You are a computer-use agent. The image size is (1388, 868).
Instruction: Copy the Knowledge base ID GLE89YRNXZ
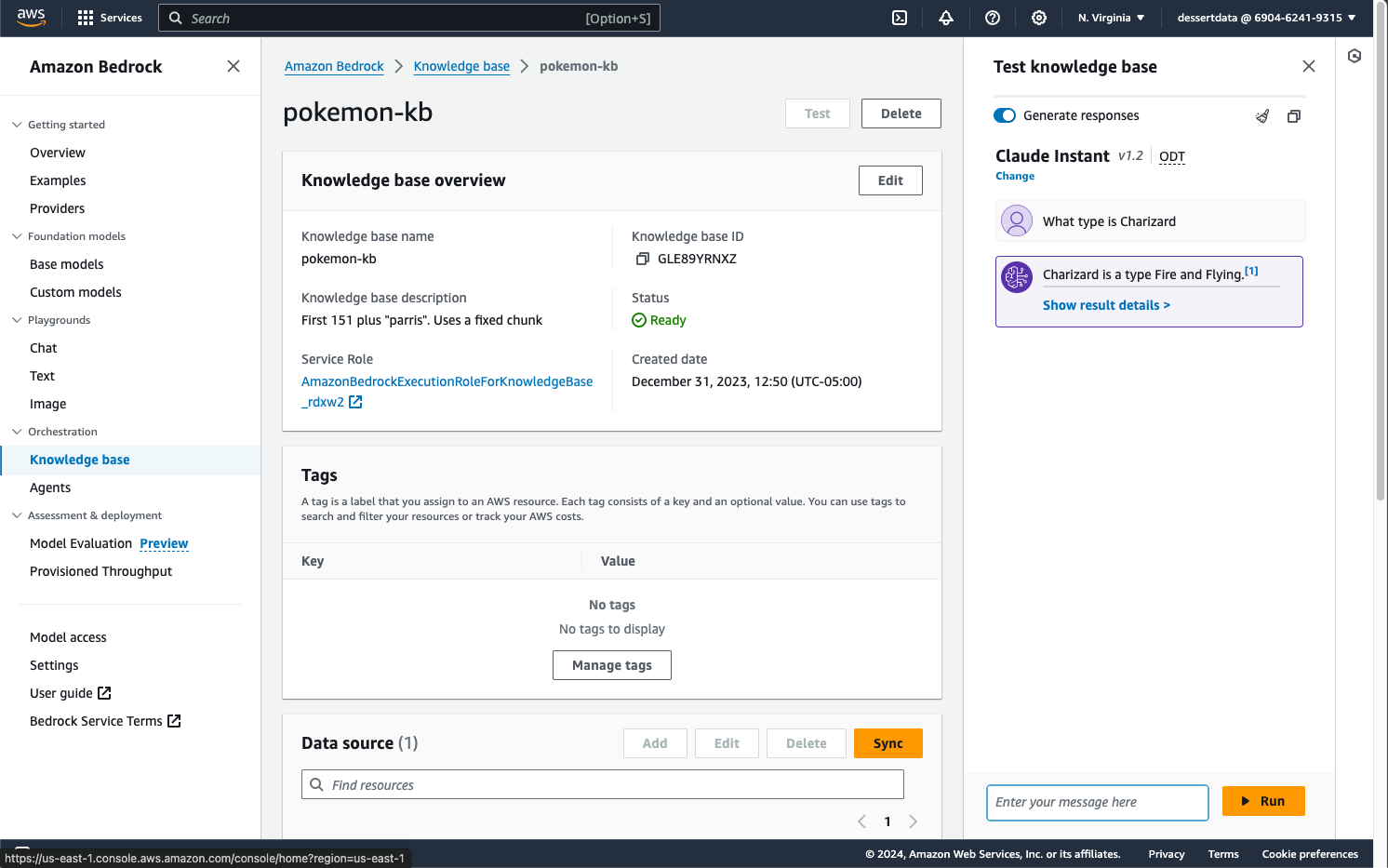click(642, 259)
